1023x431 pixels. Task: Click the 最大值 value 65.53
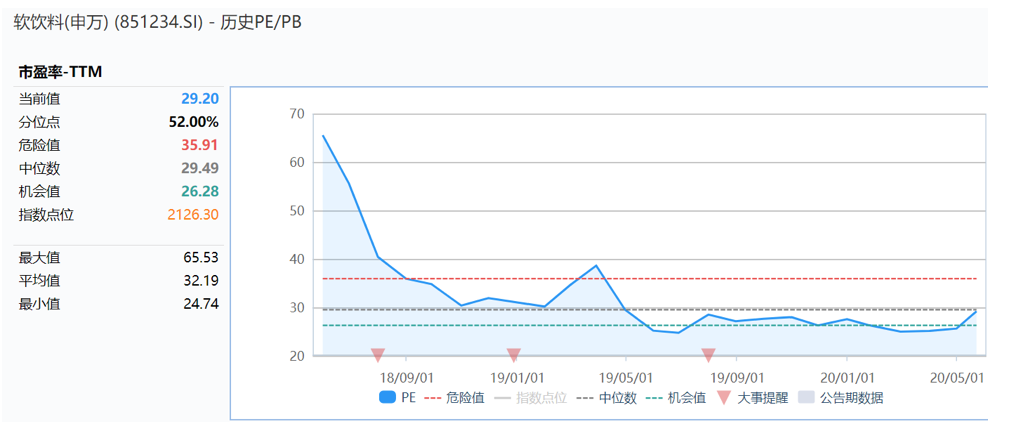[x=200, y=258]
